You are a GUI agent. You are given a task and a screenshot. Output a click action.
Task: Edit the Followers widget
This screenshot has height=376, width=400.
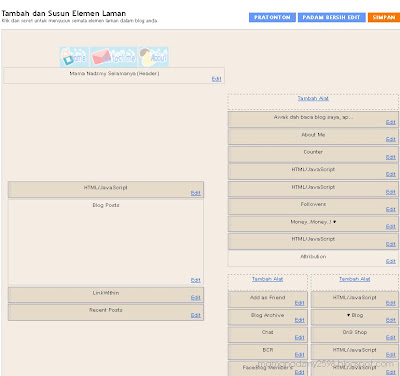pos(391,209)
